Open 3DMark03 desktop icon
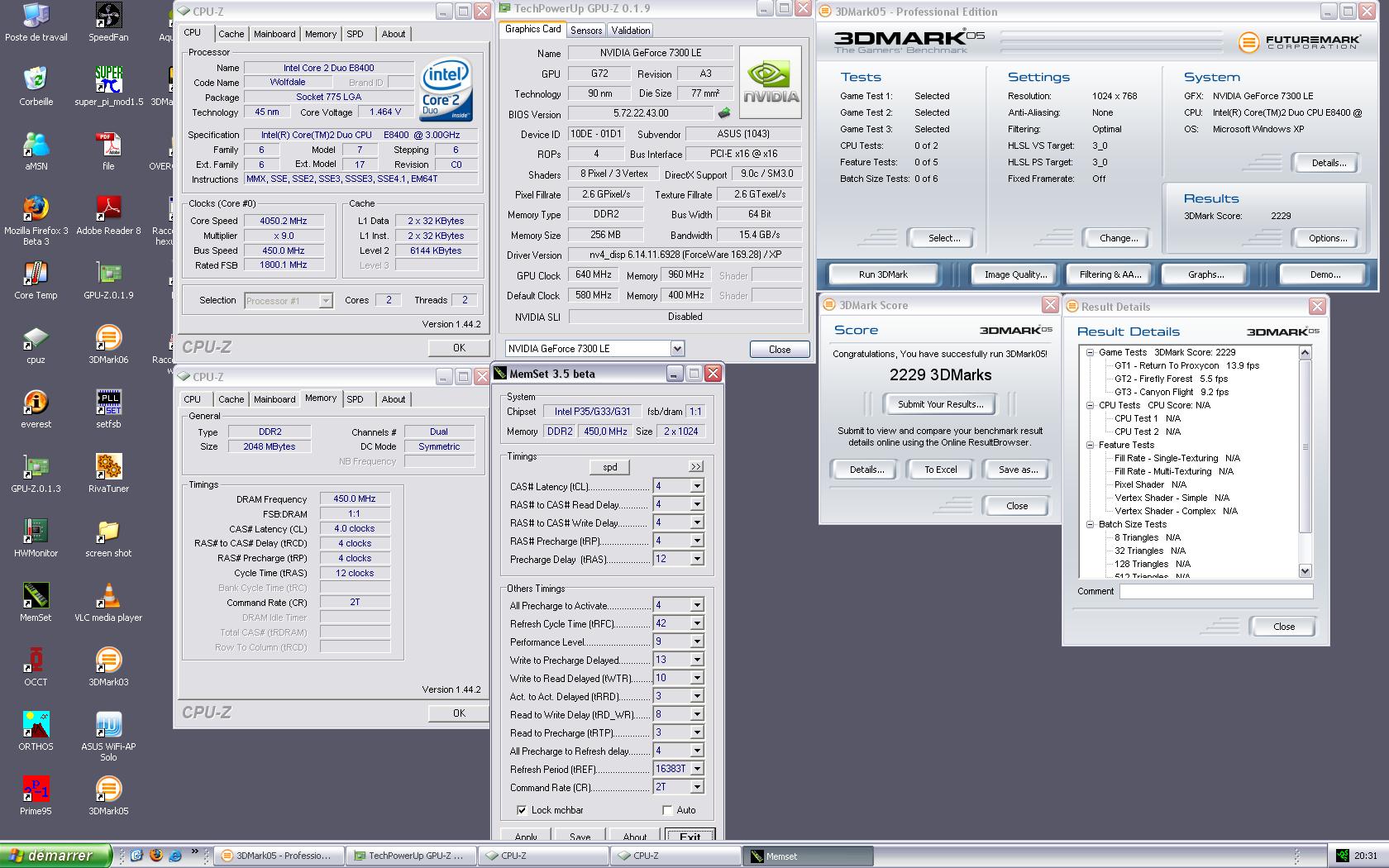The width and height of the screenshot is (1389, 868). point(108,667)
